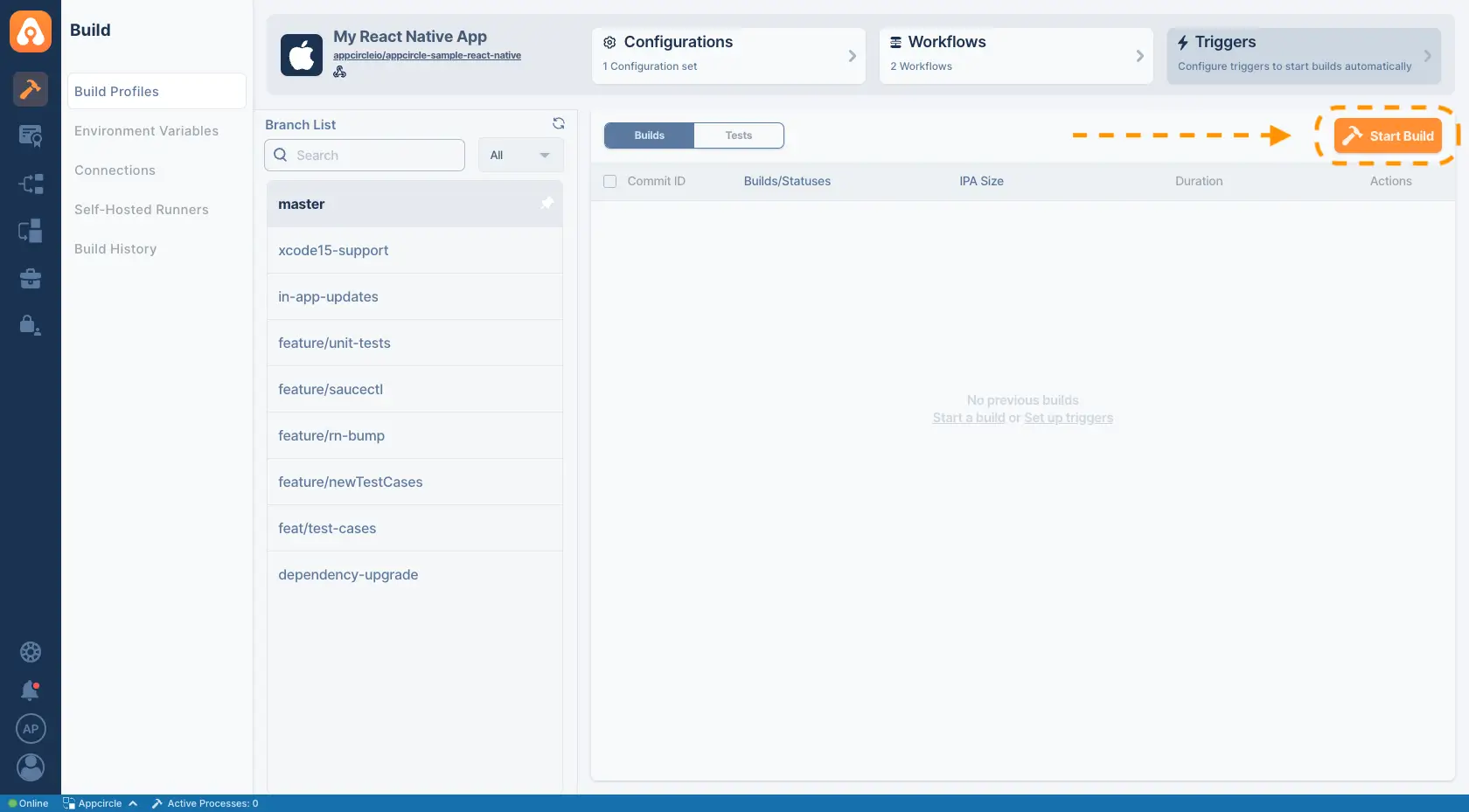
Task: Open Environment Variables menu item
Action: point(147,131)
